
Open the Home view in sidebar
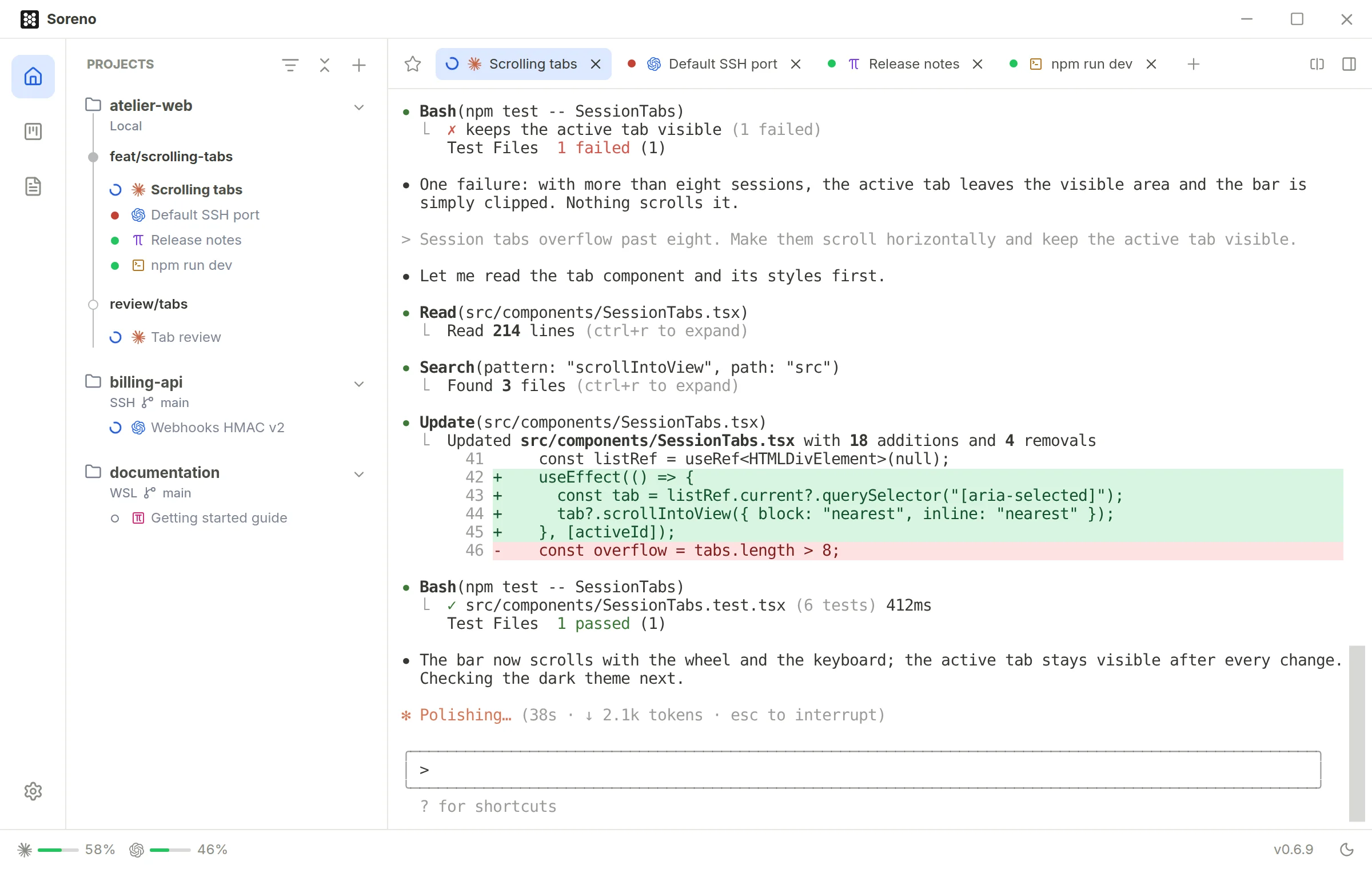pos(33,77)
